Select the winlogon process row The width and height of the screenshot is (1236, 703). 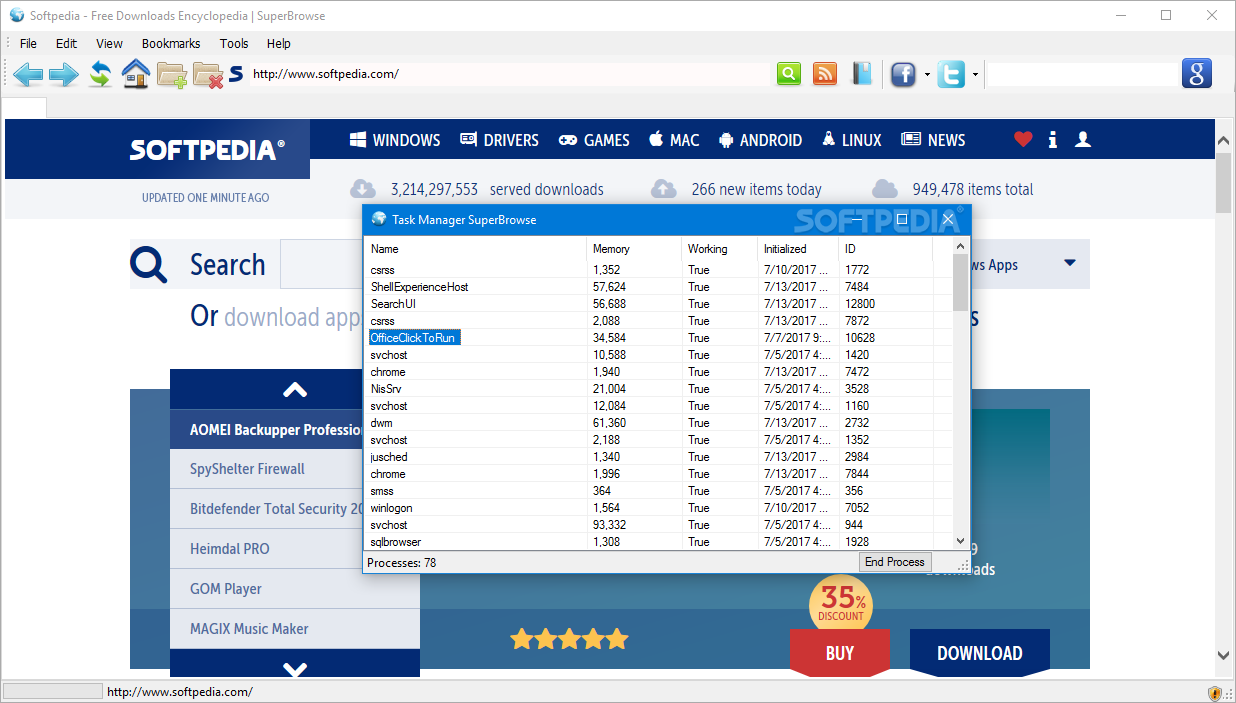click(658, 508)
